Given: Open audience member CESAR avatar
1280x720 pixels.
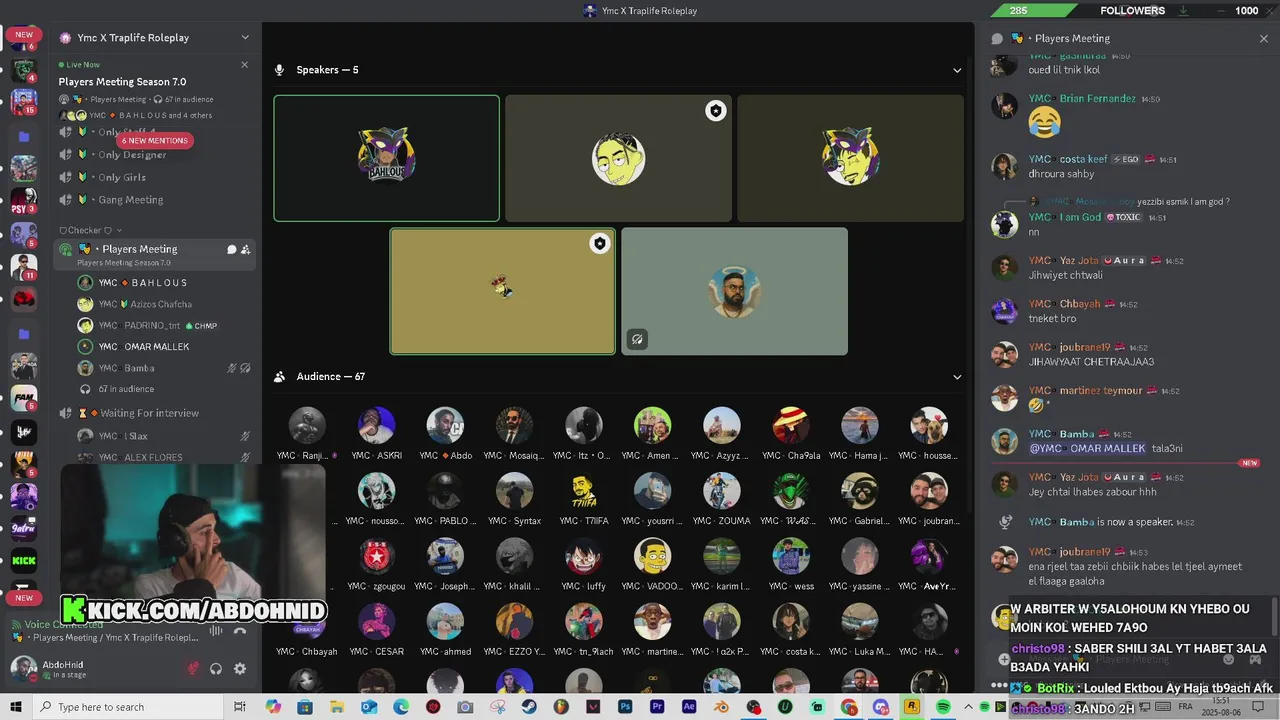Looking at the screenshot, I should pyautogui.click(x=376, y=622).
